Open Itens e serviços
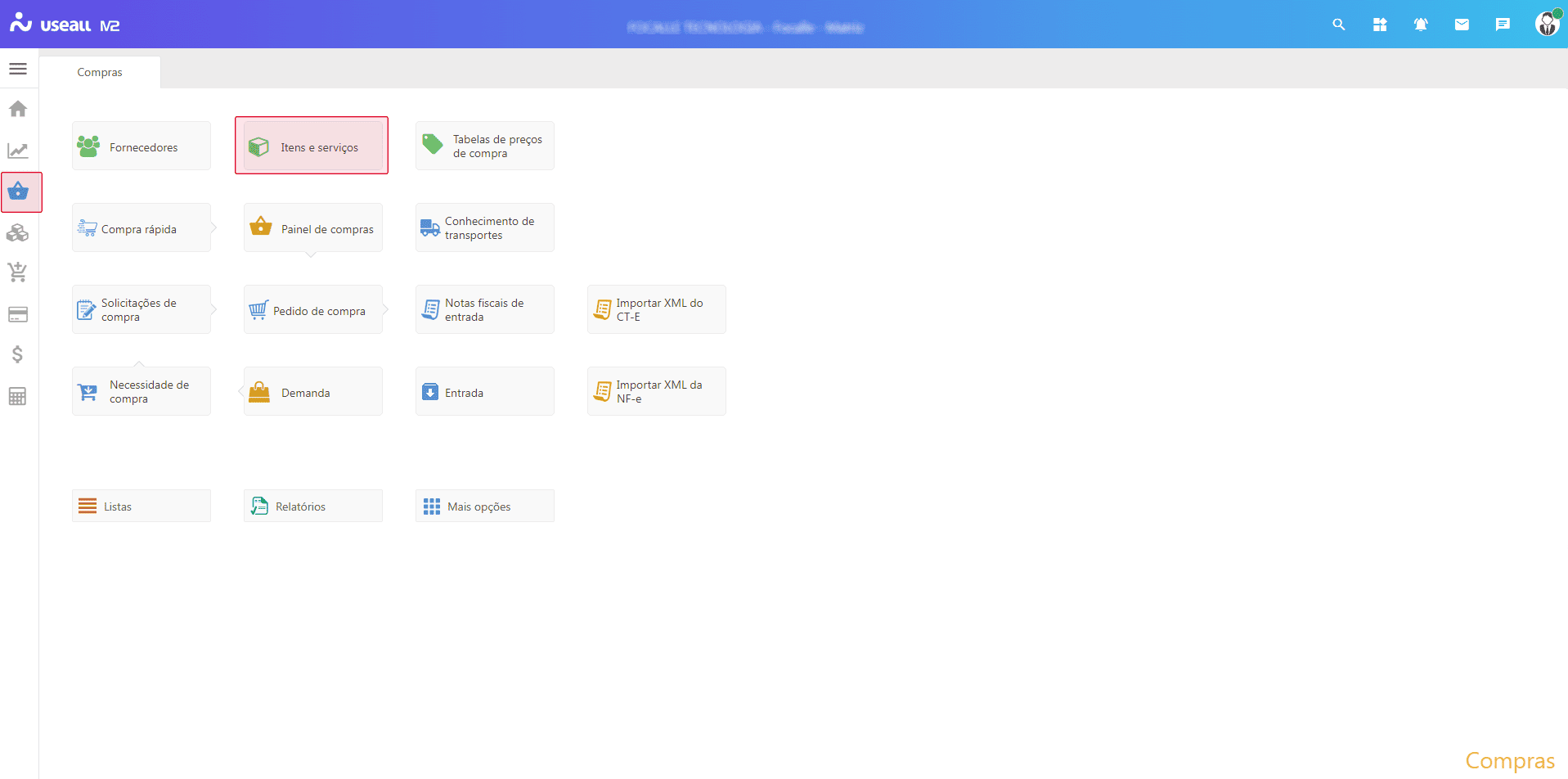This screenshot has width=1568, height=779. pos(312,146)
